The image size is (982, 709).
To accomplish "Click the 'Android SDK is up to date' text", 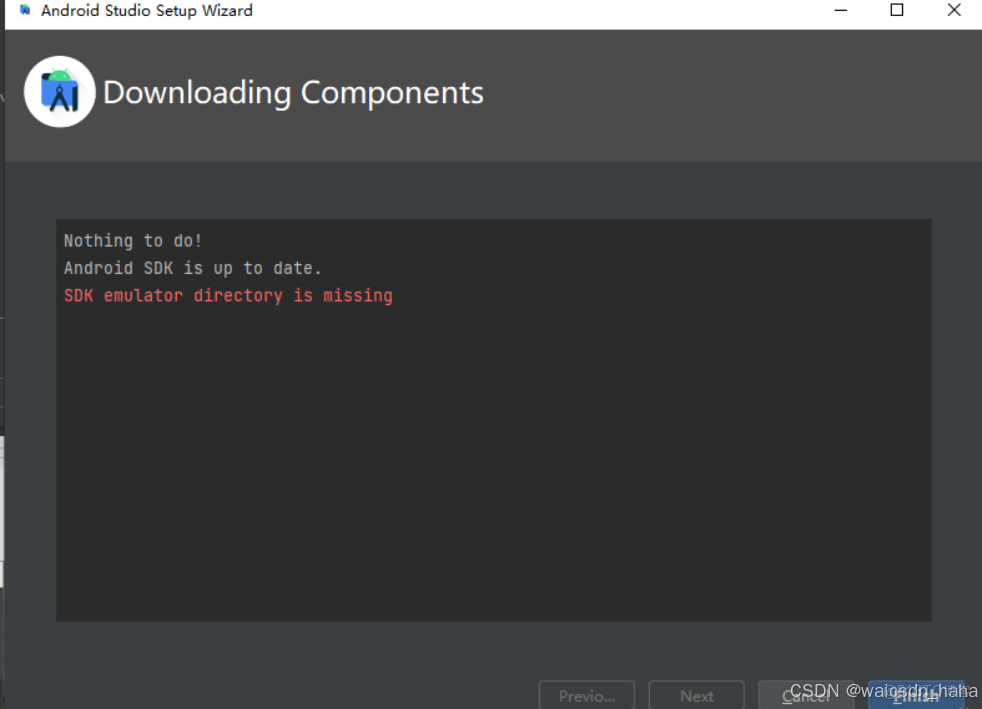I will [x=193, y=267].
